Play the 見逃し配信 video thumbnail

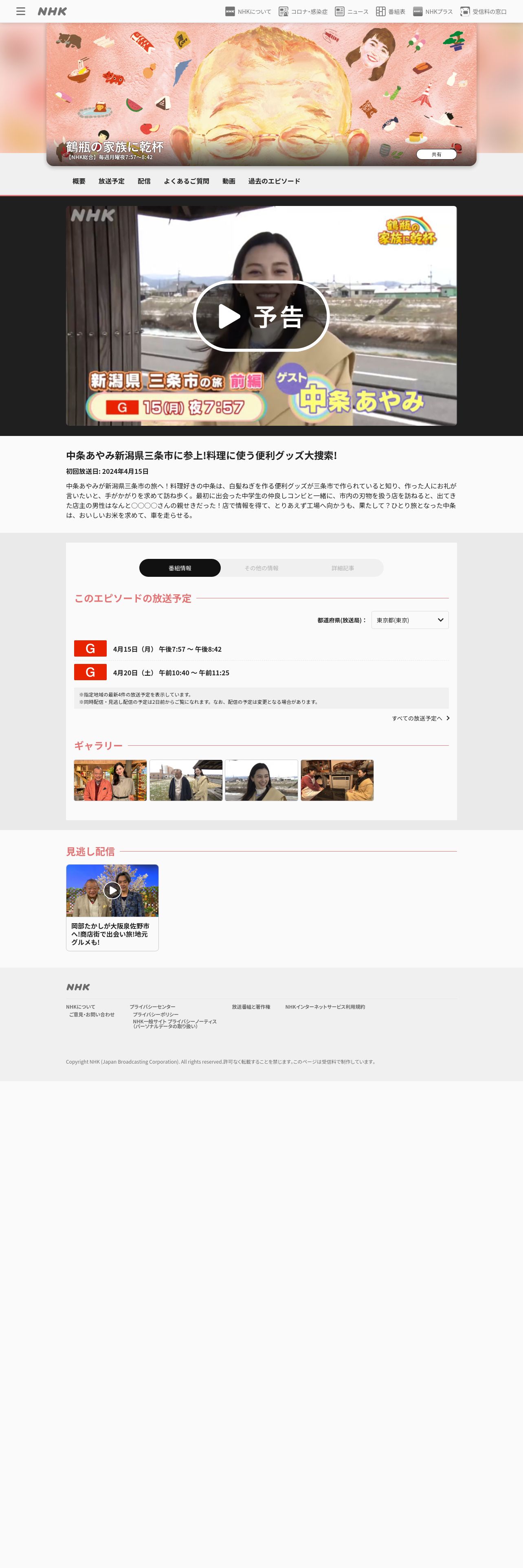pos(112,891)
